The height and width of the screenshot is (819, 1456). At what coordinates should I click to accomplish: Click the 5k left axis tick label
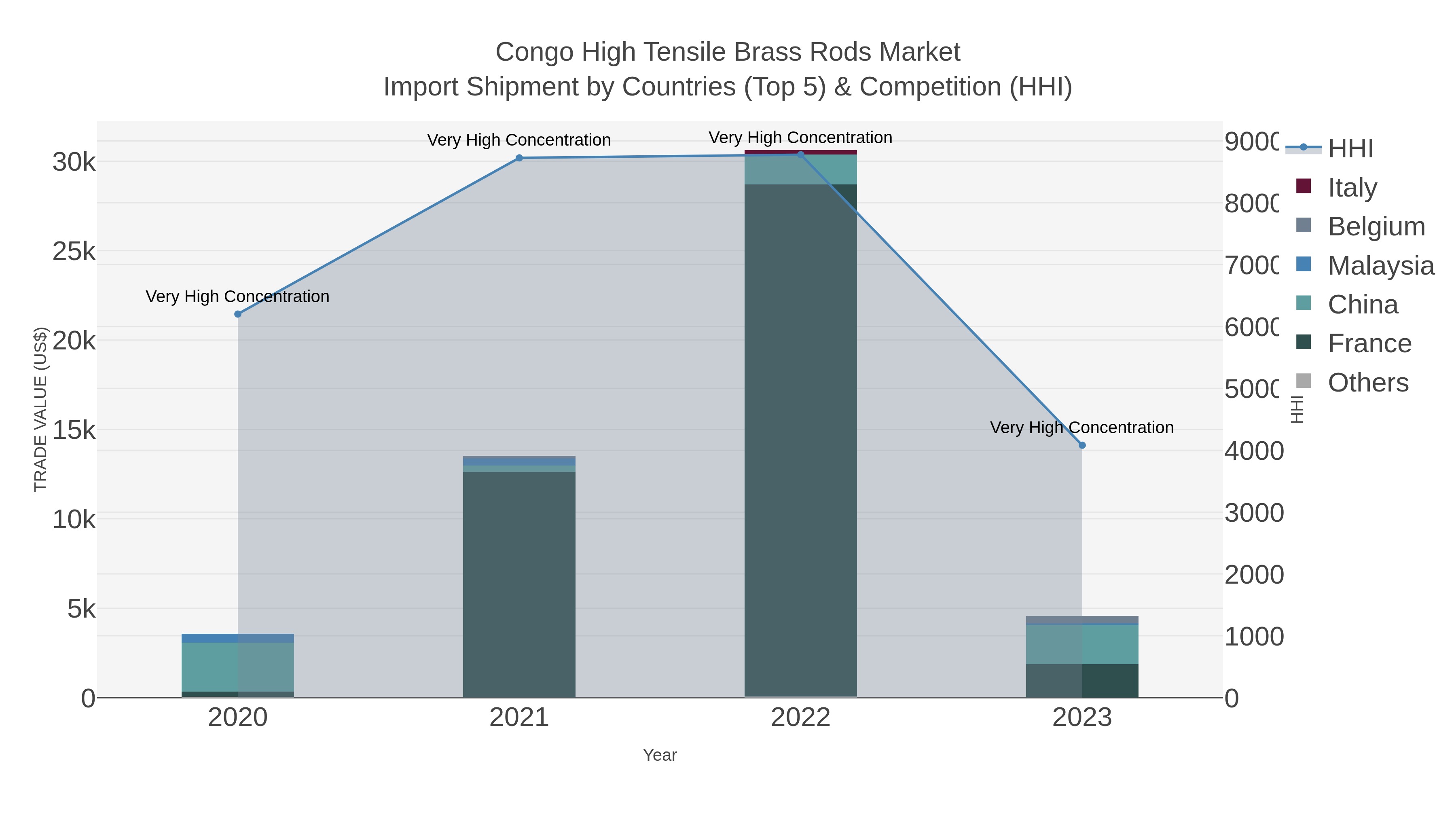81,609
